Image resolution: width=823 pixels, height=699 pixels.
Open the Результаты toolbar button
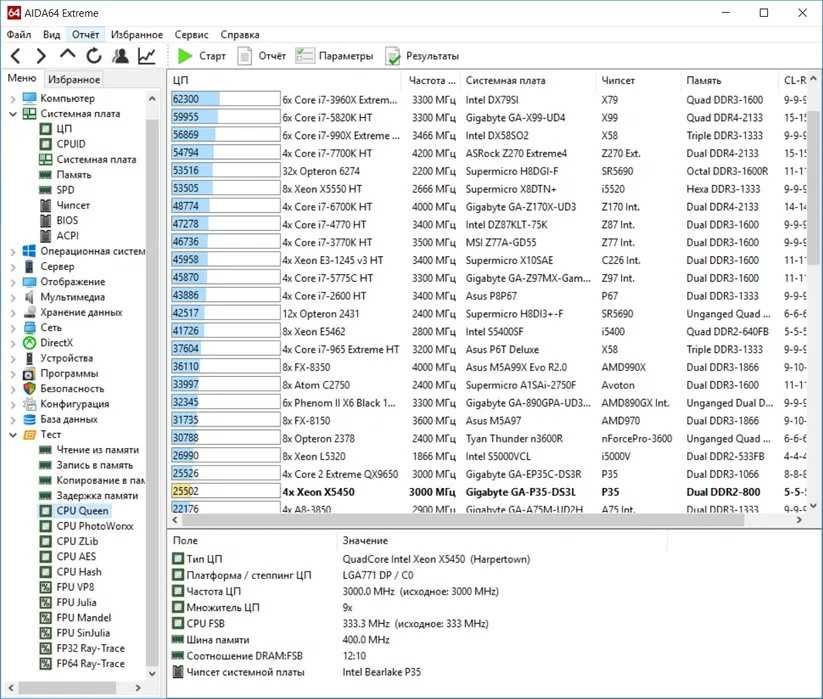[x=422, y=56]
